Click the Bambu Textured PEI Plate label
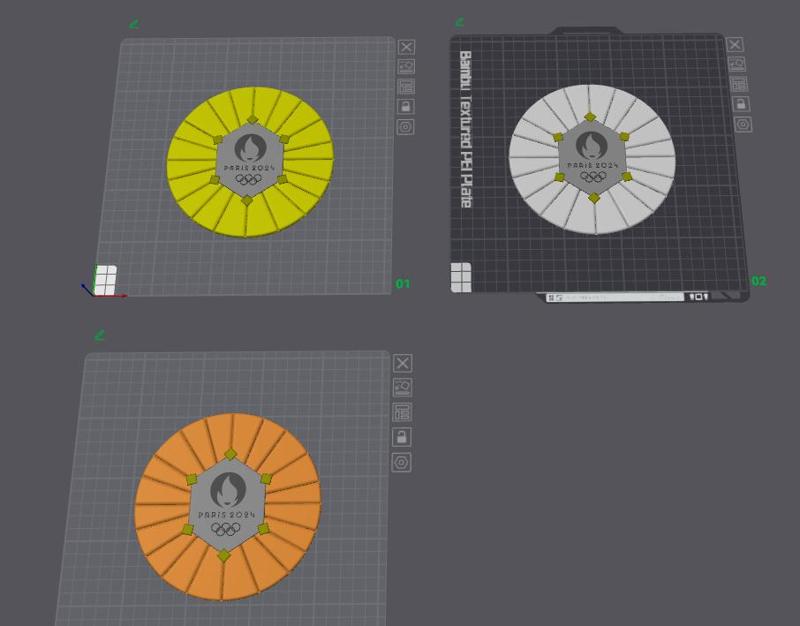This screenshot has height=626, width=800. (x=465, y=129)
